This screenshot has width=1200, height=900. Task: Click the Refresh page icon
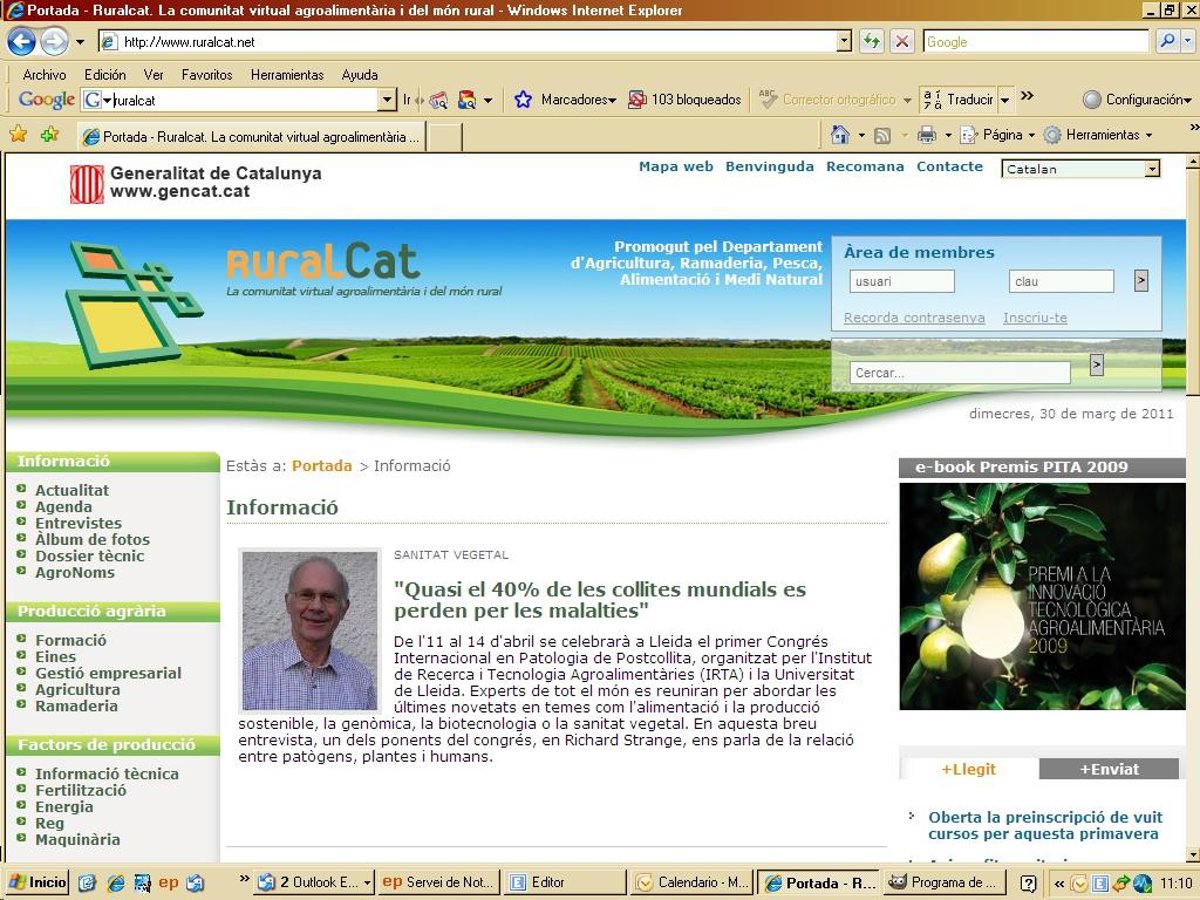(872, 42)
